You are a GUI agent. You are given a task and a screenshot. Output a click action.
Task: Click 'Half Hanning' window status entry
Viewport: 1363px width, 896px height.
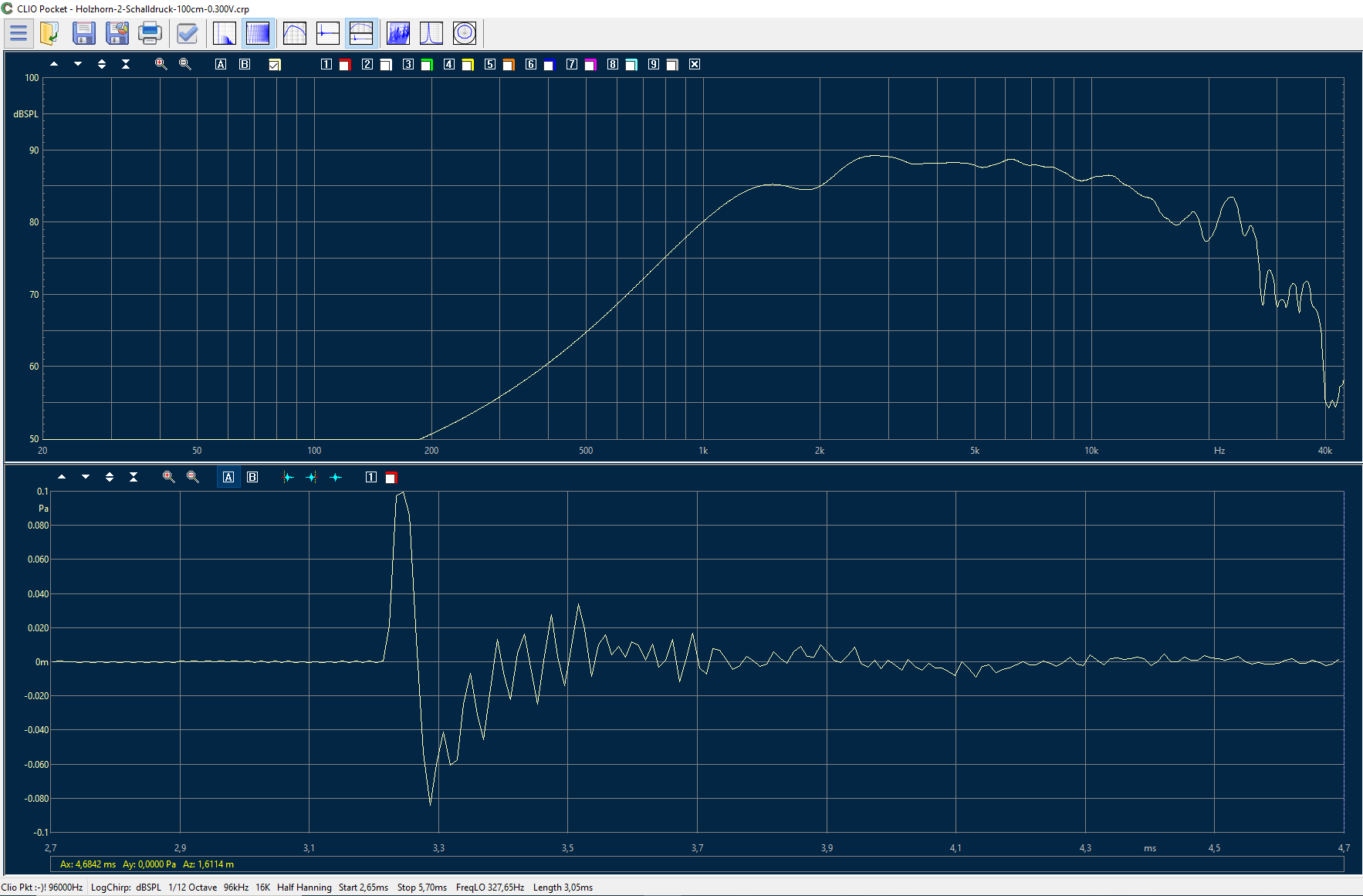[x=304, y=888]
